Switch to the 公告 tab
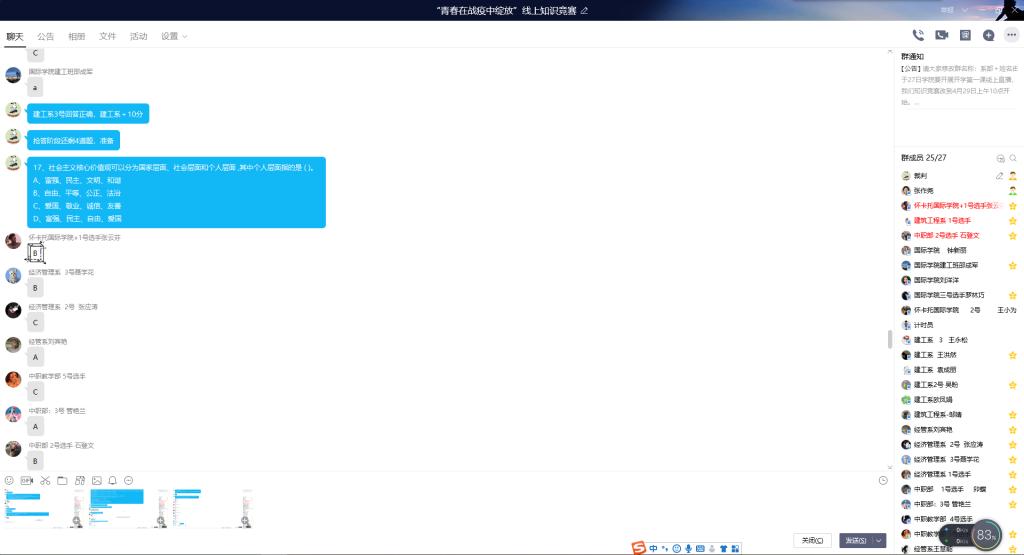 46,36
